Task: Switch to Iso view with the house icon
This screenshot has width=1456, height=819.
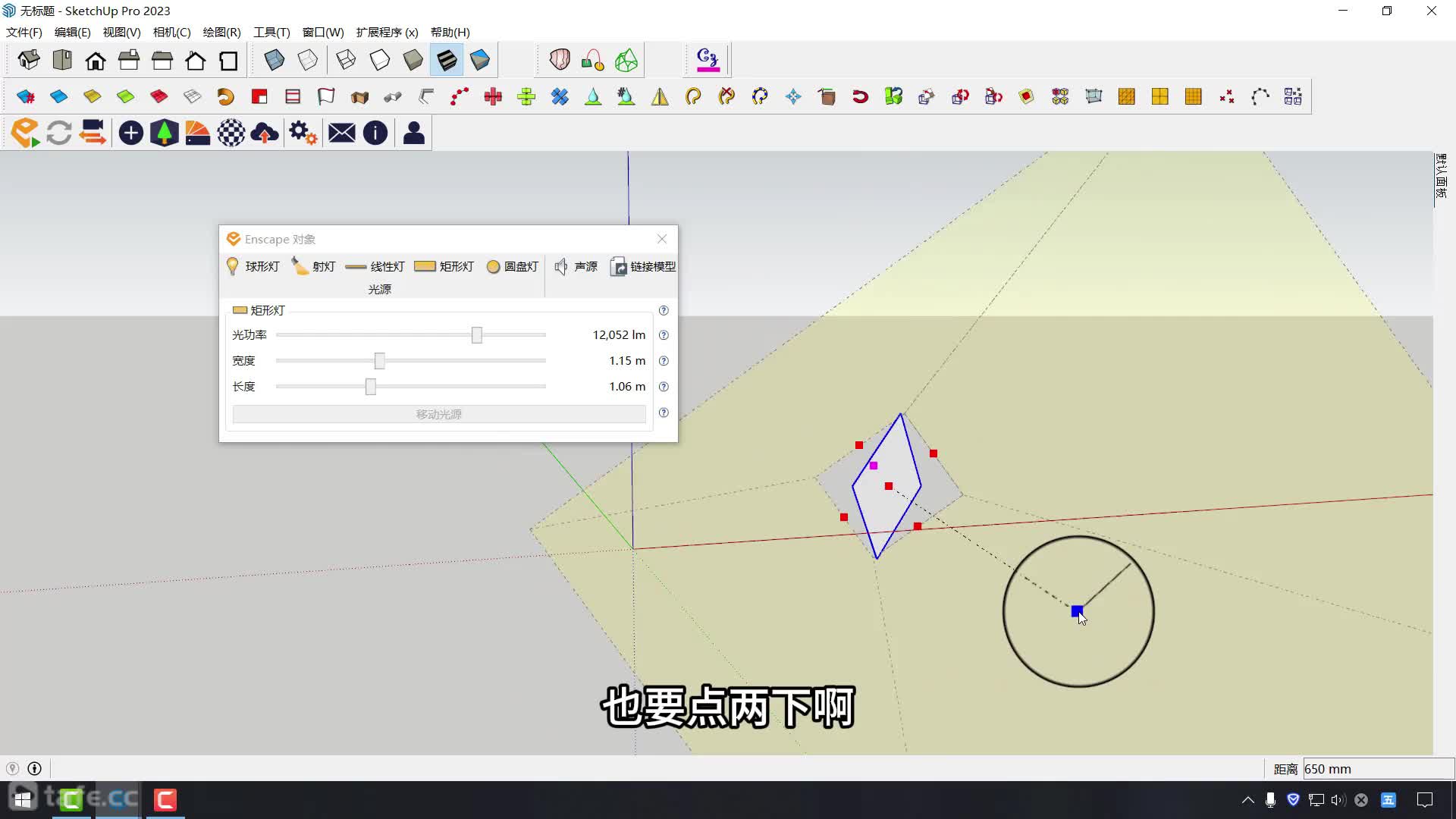Action: 29,60
